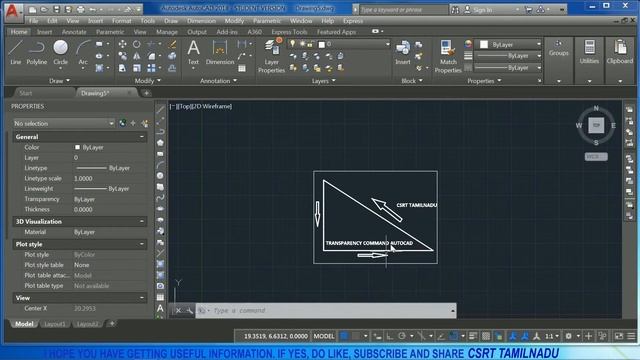This screenshot has width=640, height=360.
Task: Collapse the Plot style section
Action: 142,244
